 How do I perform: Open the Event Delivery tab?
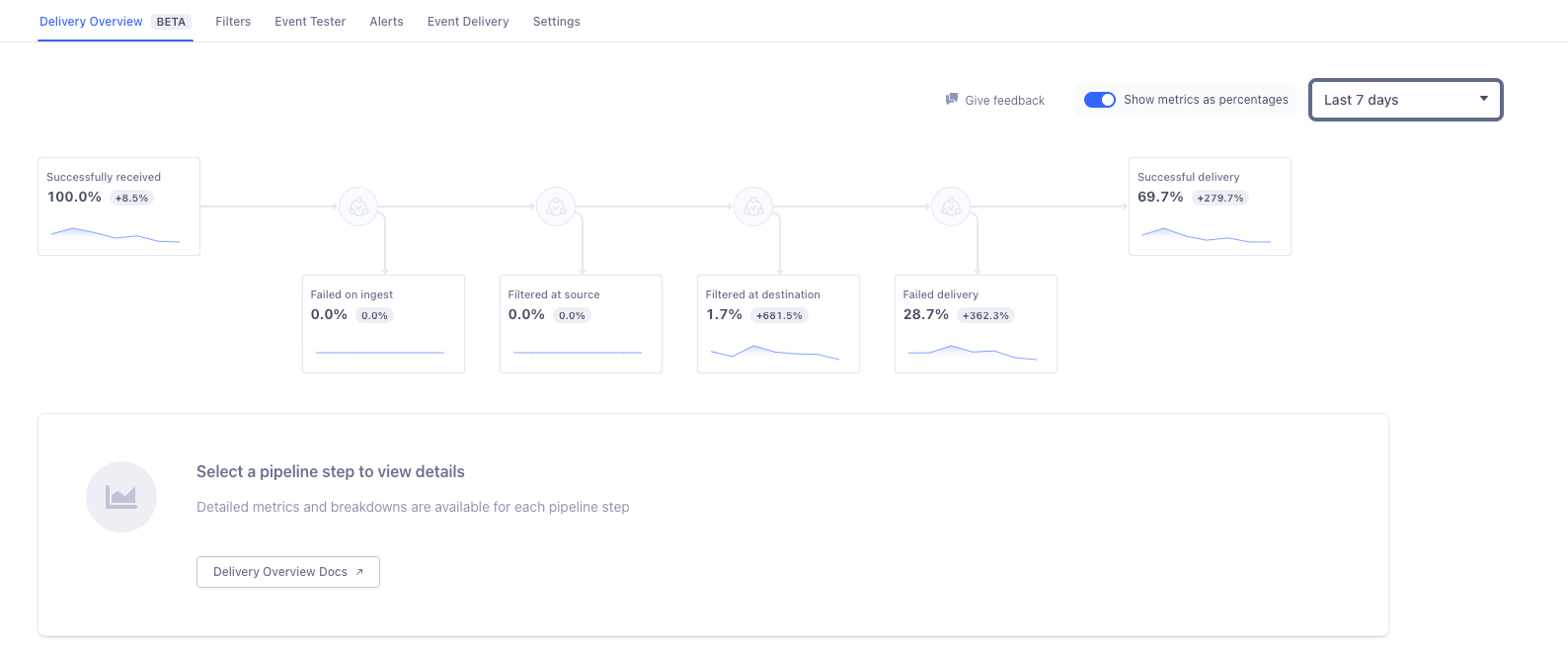468,22
